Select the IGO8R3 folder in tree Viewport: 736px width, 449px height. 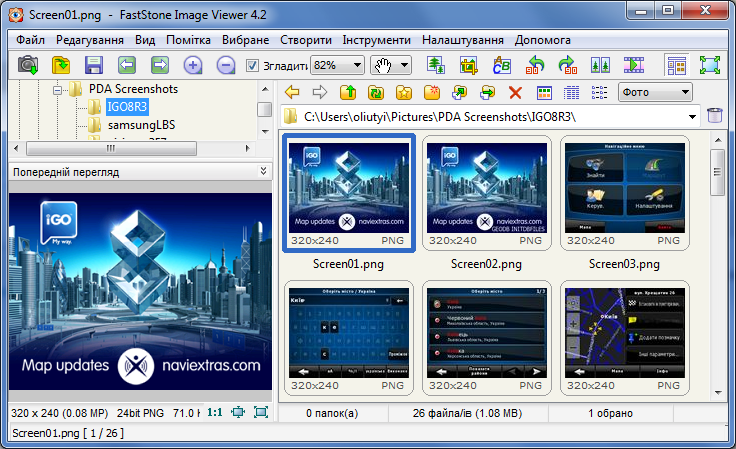point(127,107)
